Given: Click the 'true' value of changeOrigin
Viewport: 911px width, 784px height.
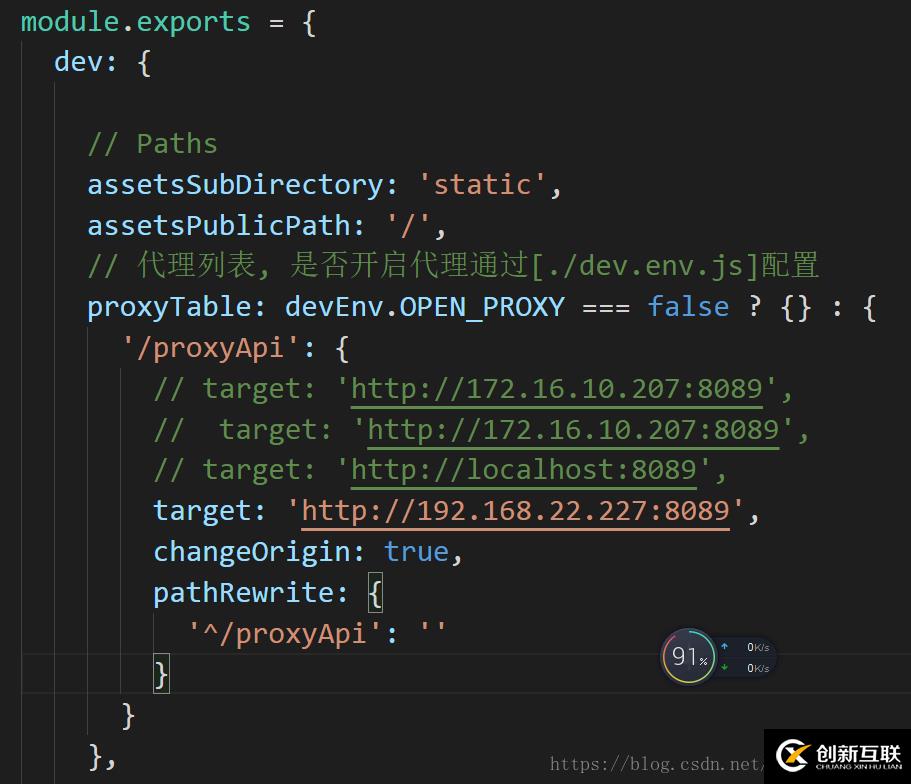Looking at the screenshot, I should click(x=416, y=552).
